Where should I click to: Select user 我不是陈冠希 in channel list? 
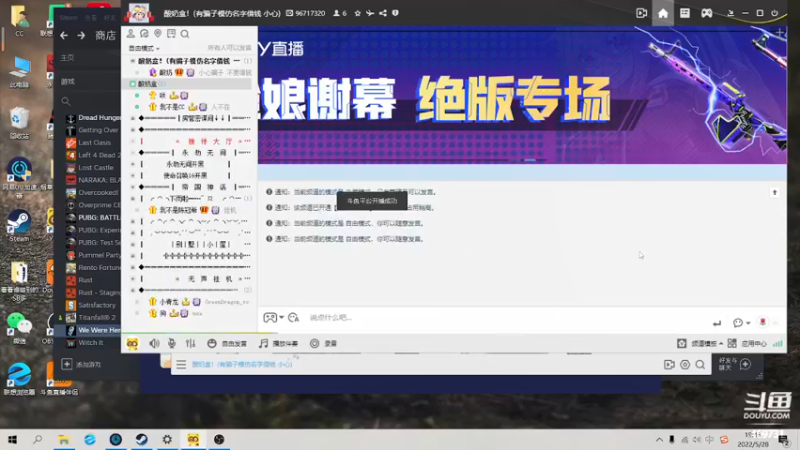[177, 210]
